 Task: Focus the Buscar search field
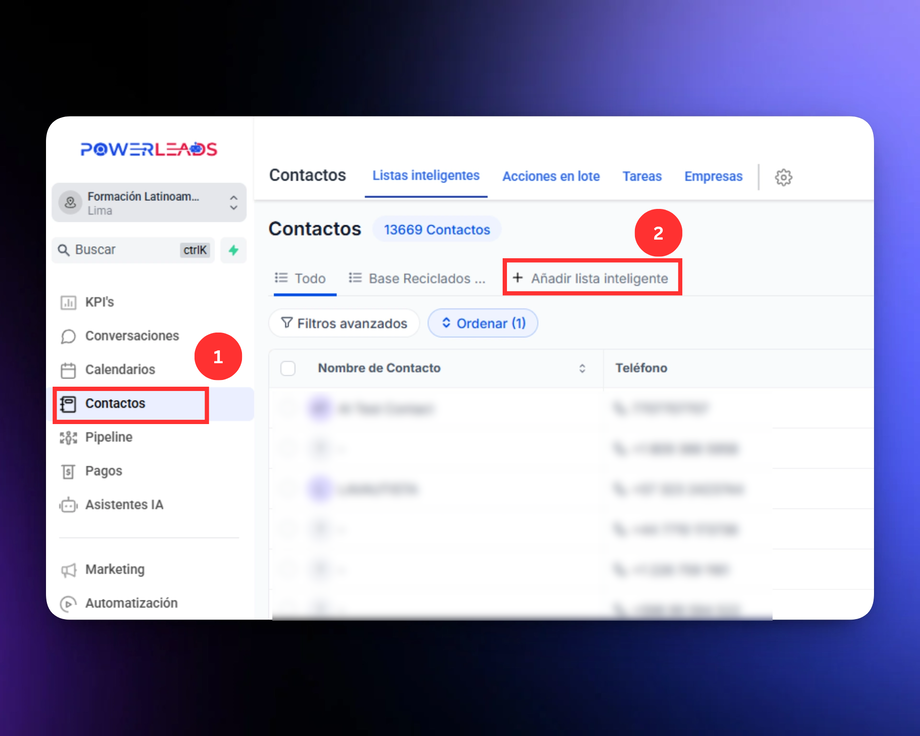pyautogui.click(x=133, y=251)
